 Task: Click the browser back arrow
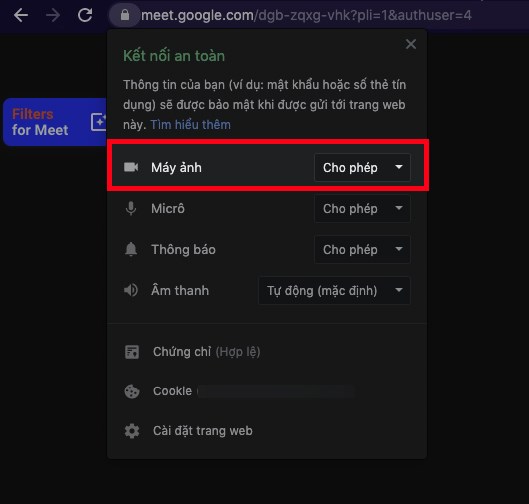click(21, 15)
